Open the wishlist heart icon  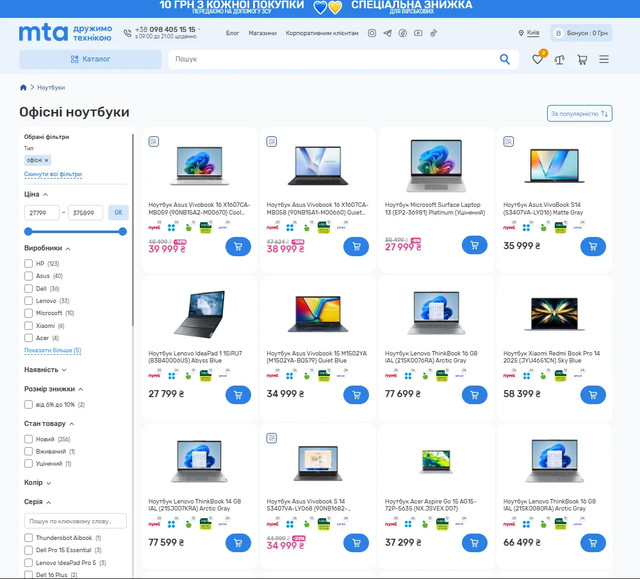[538, 60]
